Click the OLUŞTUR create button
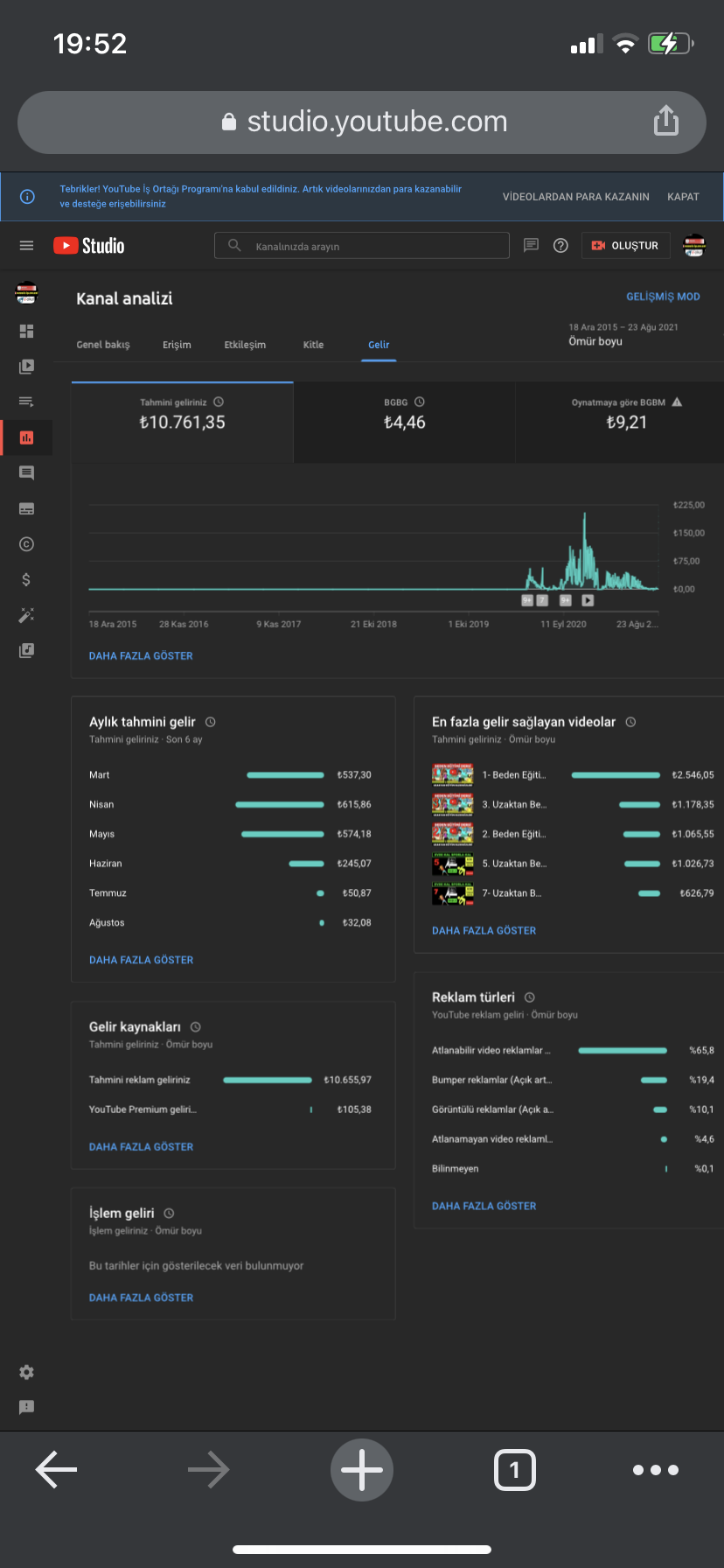 (x=625, y=246)
